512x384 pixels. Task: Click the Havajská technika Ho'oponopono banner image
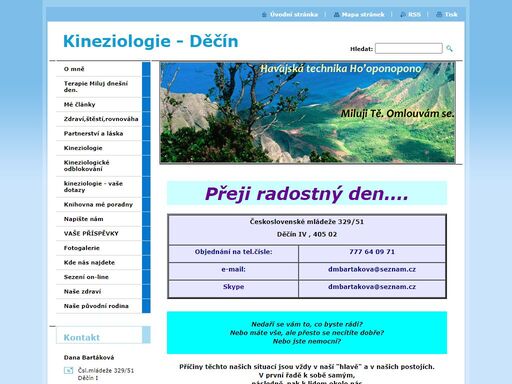click(307, 113)
